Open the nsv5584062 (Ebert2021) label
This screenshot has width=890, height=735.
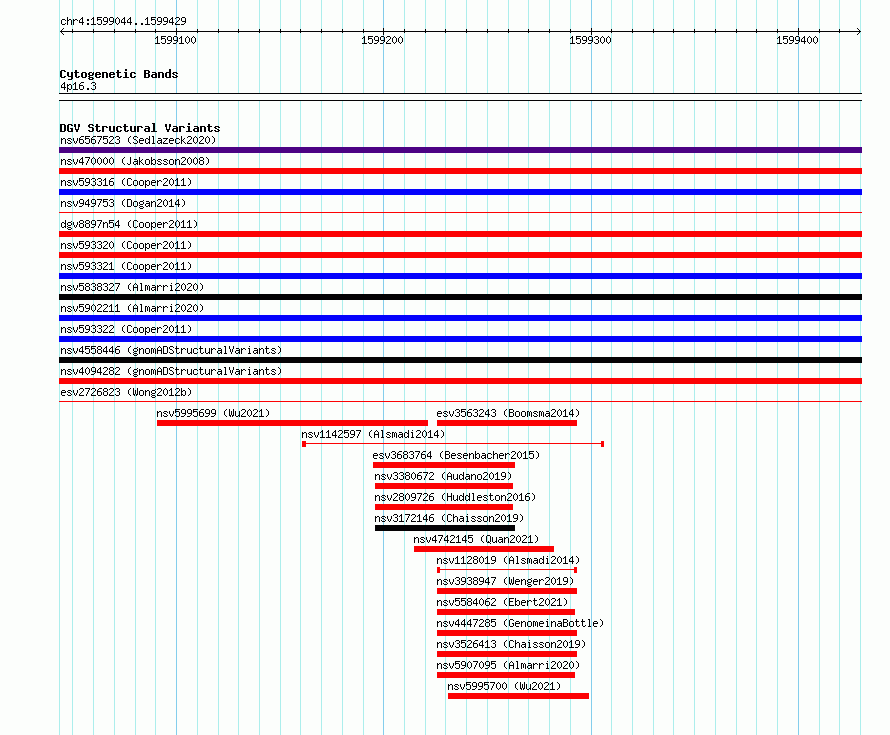[x=502, y=602]
